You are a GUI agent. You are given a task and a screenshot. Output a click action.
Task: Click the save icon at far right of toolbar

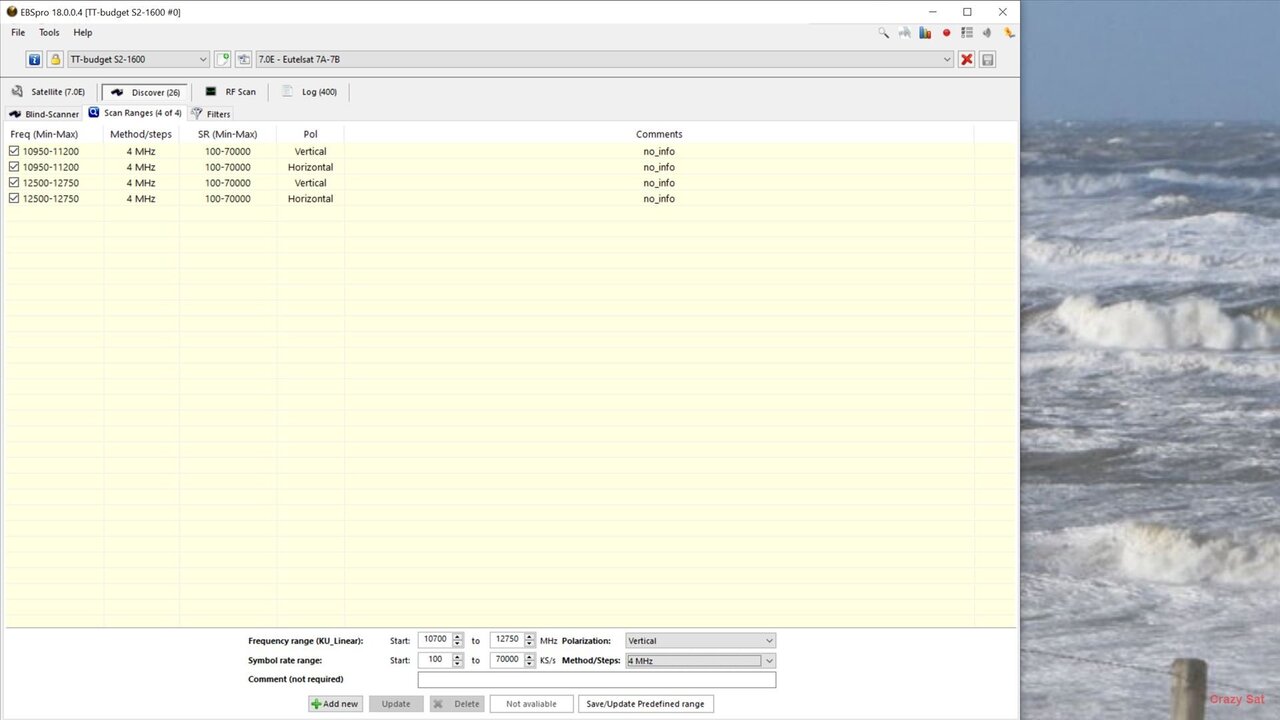(x=987, y=59)
